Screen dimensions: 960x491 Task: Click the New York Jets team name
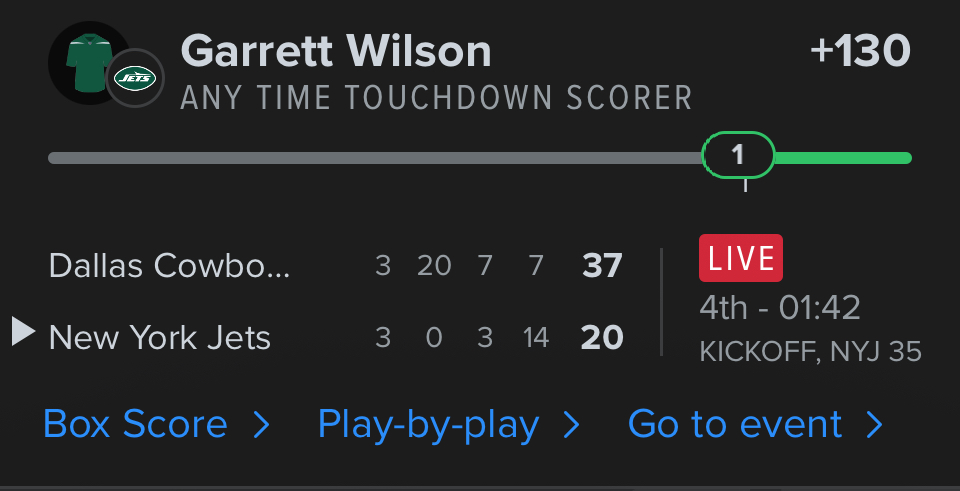click(160, 338)
